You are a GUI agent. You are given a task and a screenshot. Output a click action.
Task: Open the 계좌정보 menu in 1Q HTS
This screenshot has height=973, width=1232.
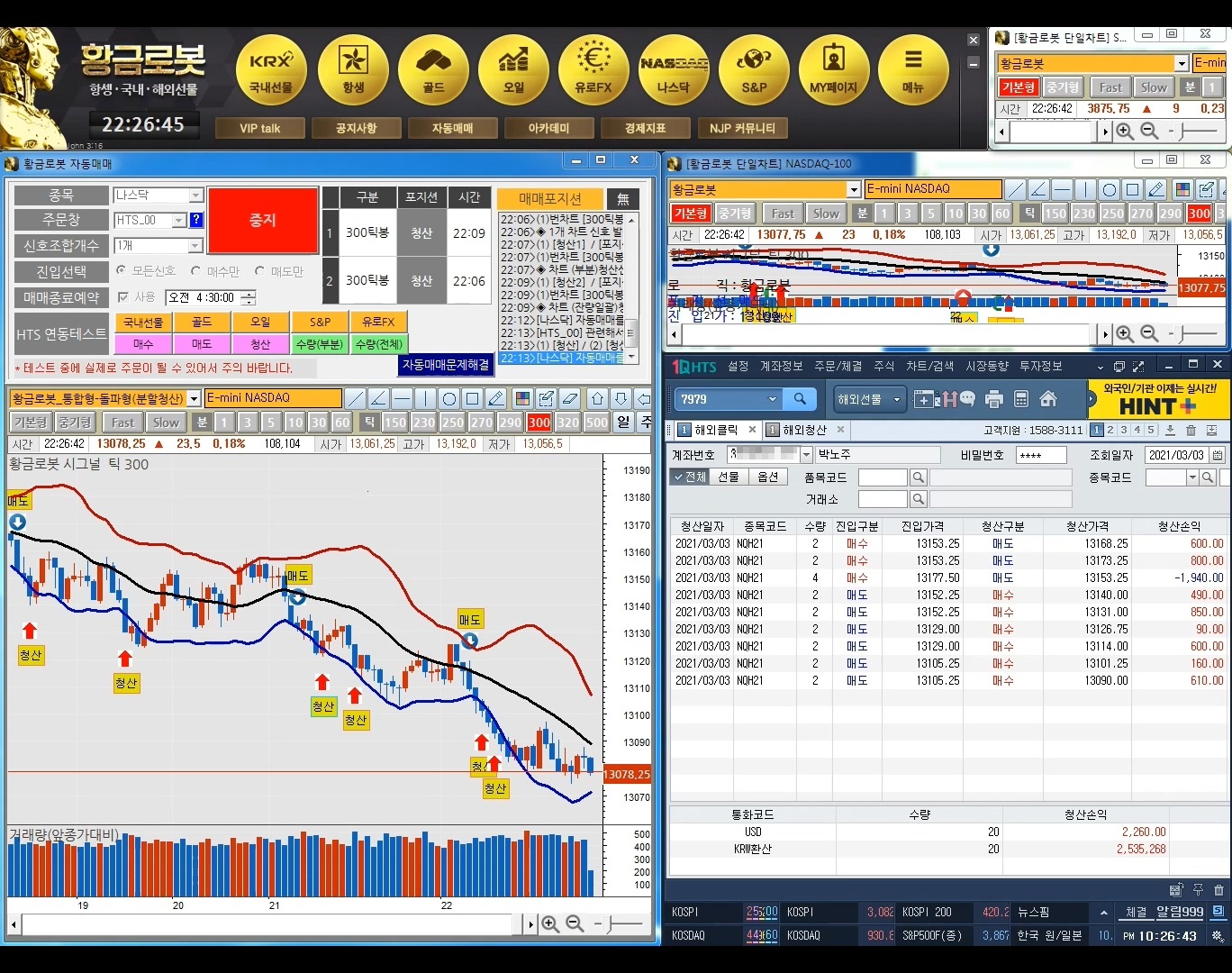pyautogui.click(x=781, y=366)
